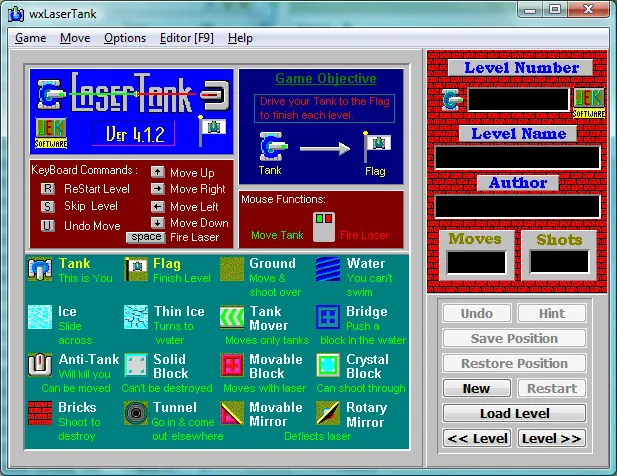
Task: Click the Ice tile icon
Action: [40, 317]
